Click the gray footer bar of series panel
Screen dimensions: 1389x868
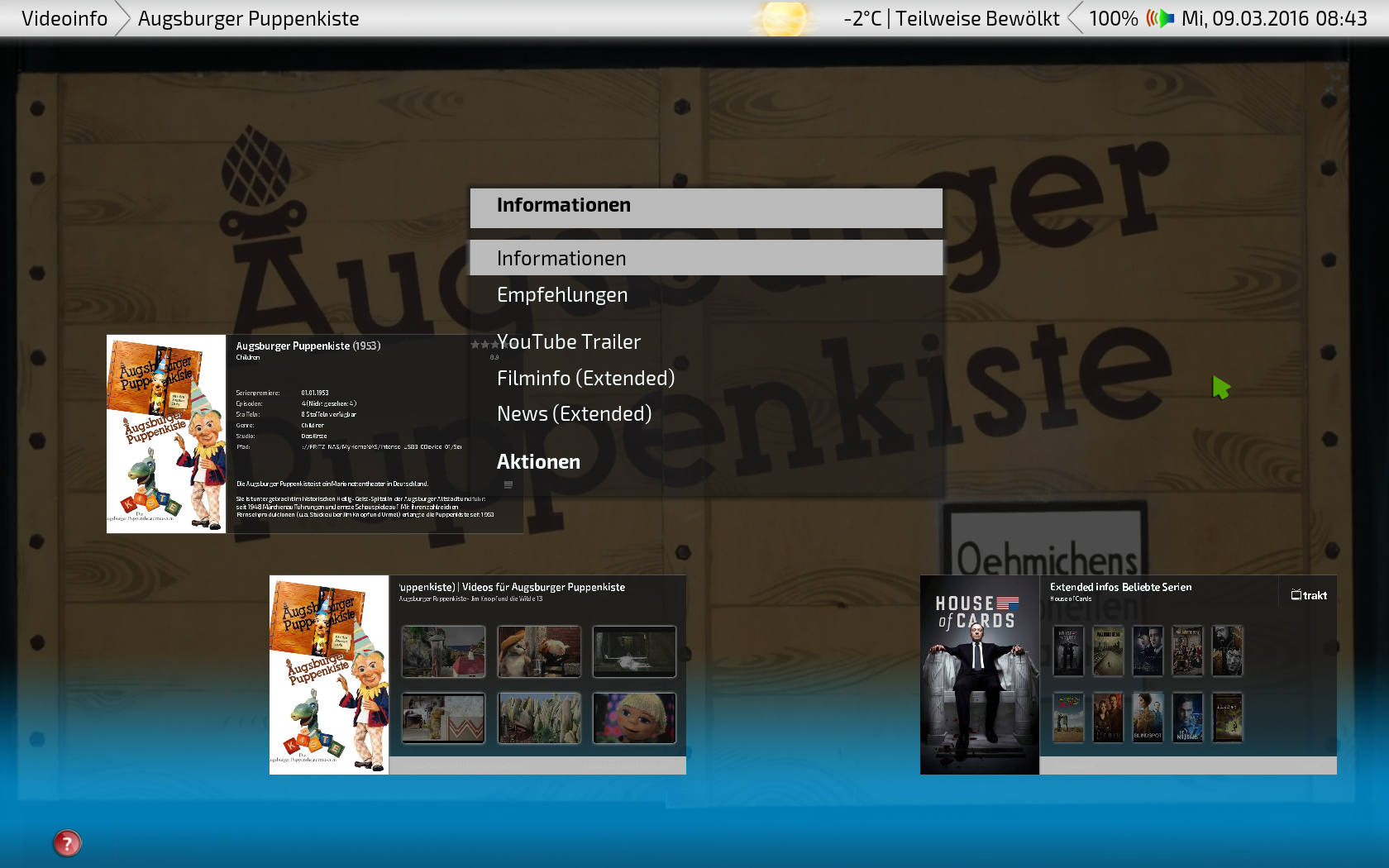tap(1188, 765)
